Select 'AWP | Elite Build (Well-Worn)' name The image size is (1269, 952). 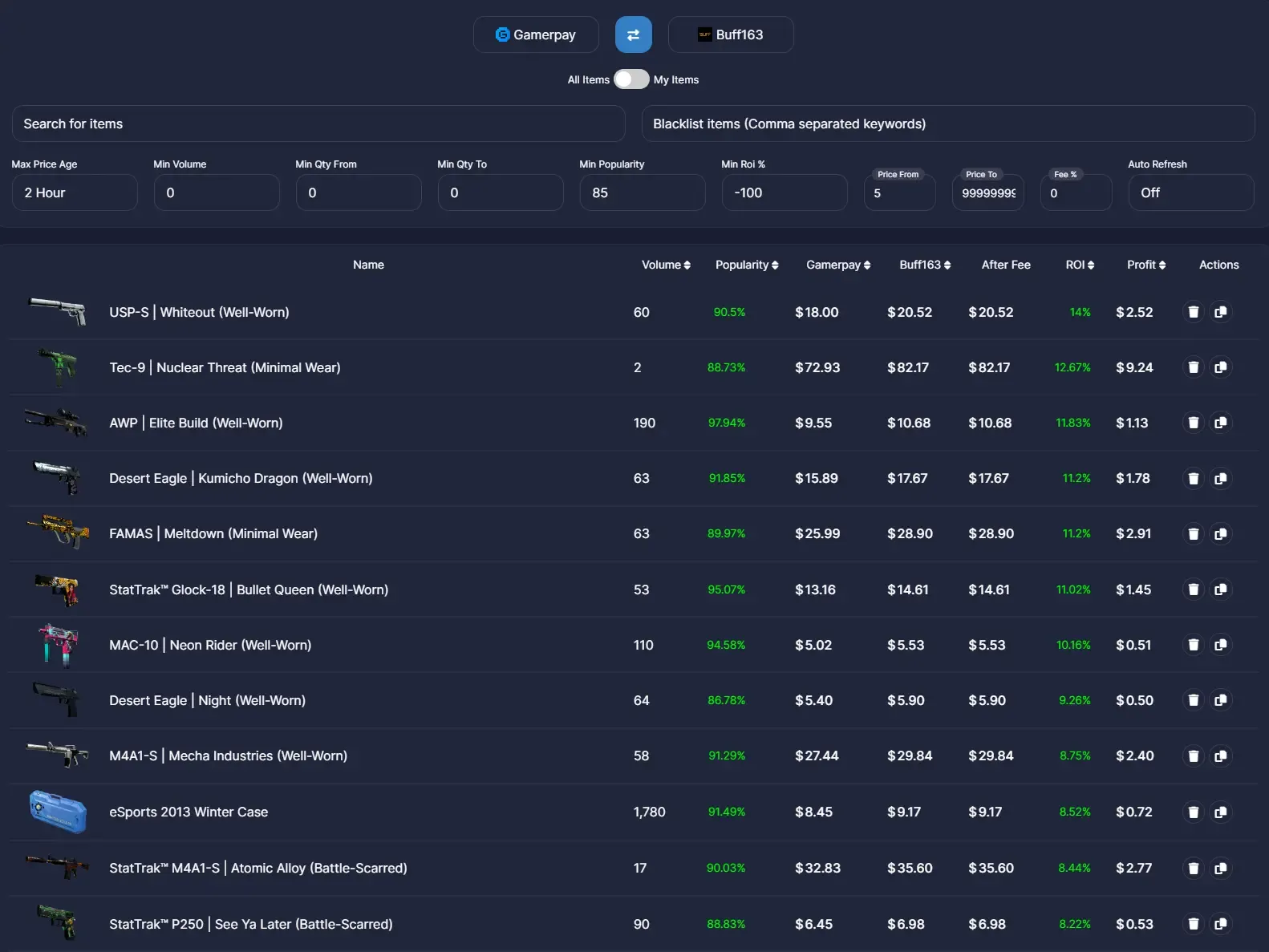coord(196,423)
